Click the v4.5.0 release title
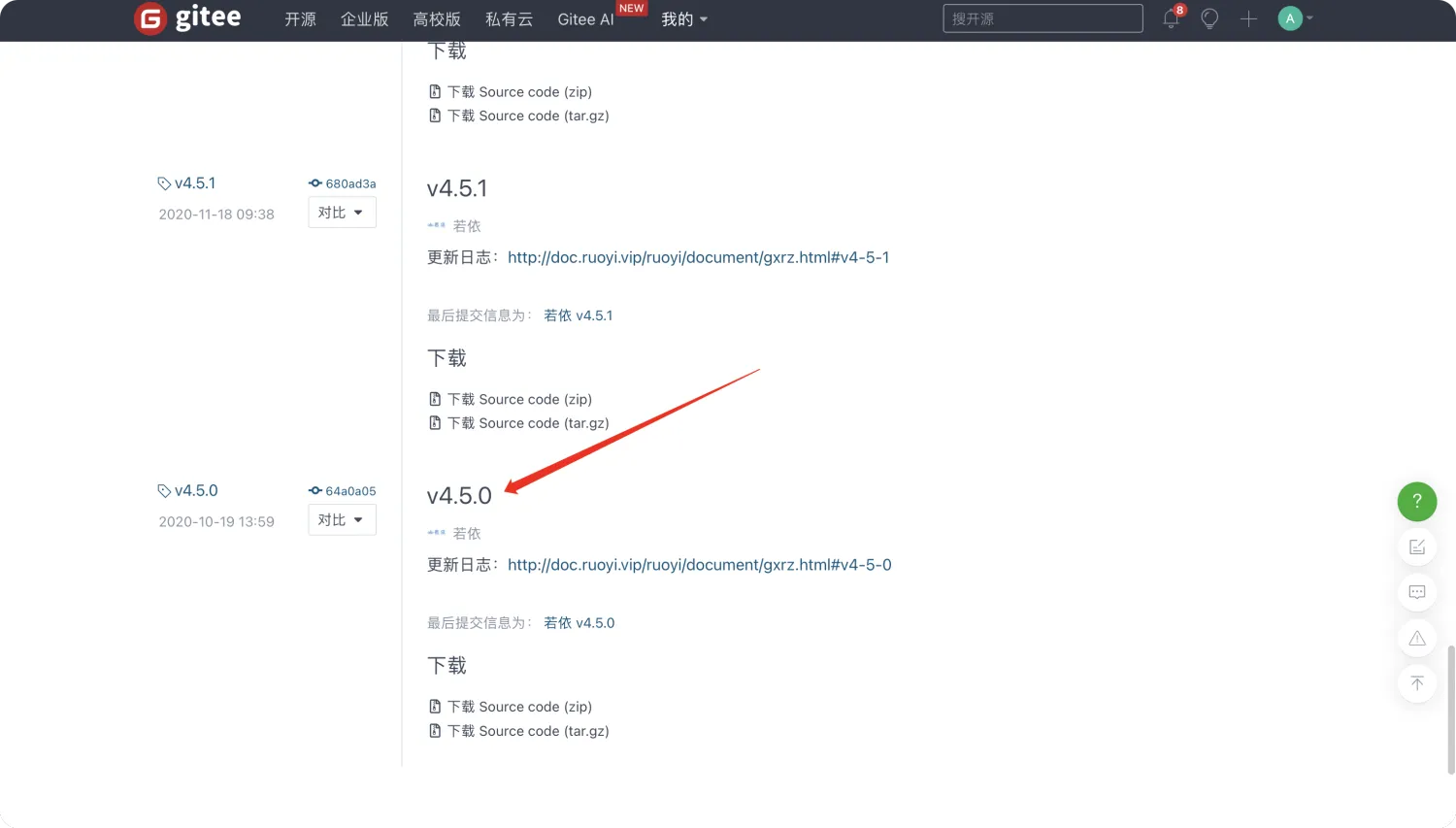 [x=459, y=496]
